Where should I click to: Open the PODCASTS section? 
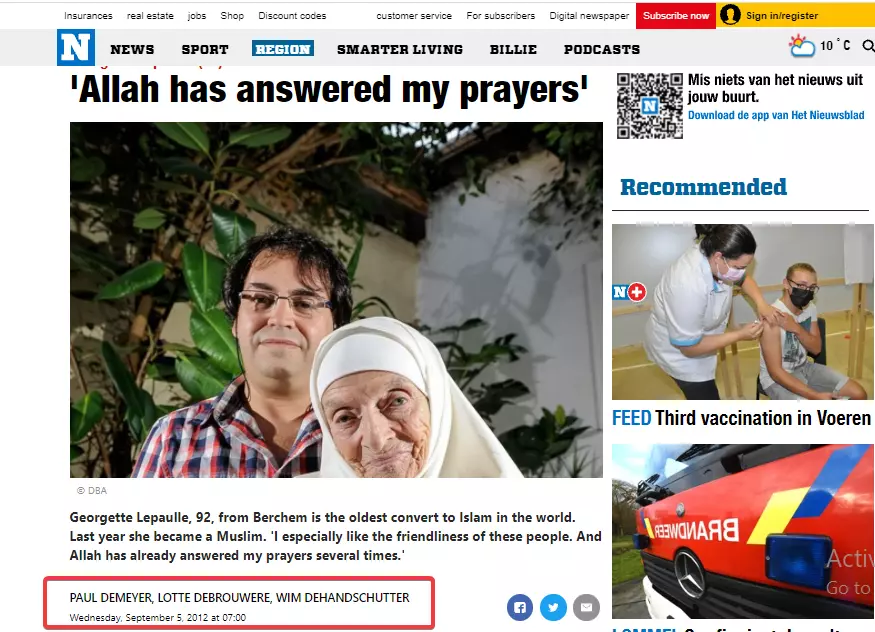click(x=602, y=50)
